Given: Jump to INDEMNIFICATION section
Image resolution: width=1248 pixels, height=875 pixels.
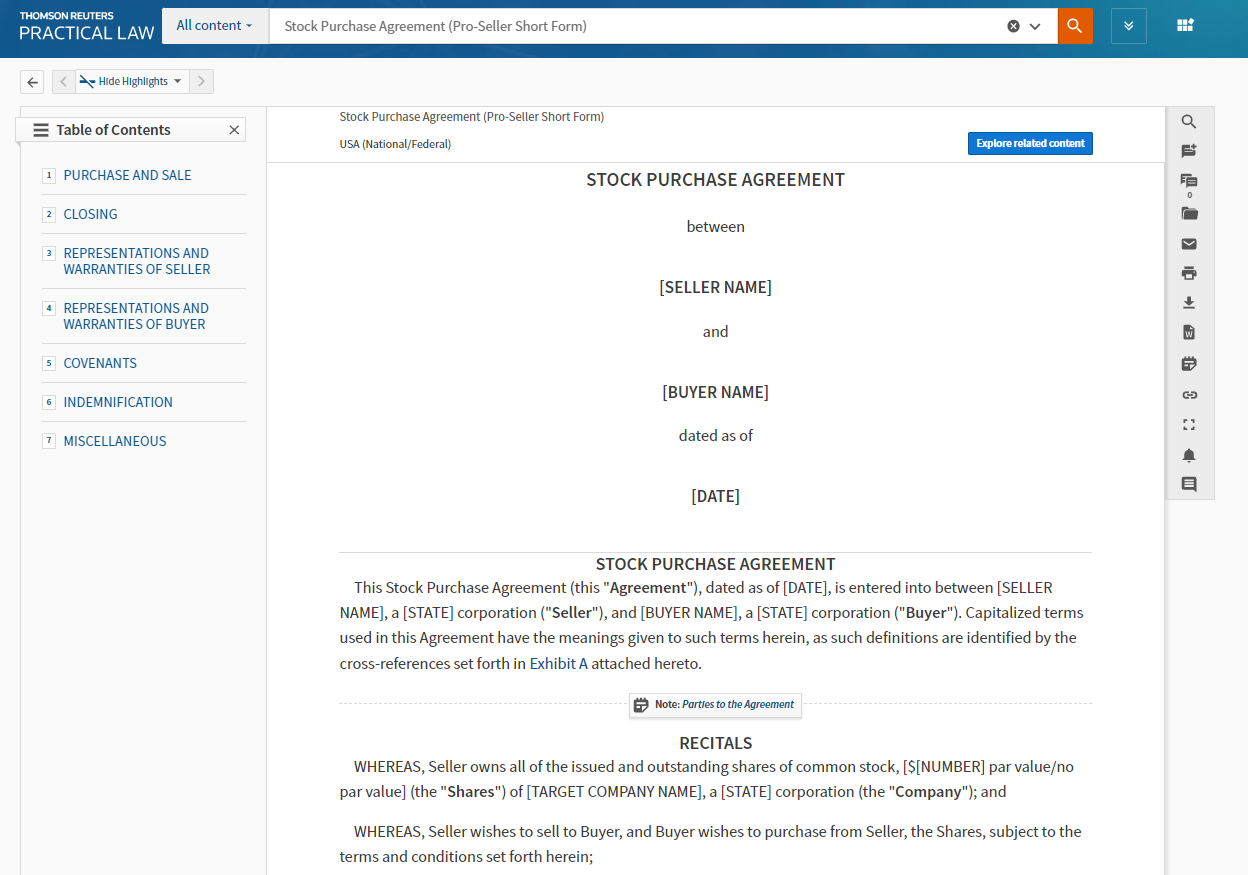Looking at the screenshot, I should coord(118,402).
